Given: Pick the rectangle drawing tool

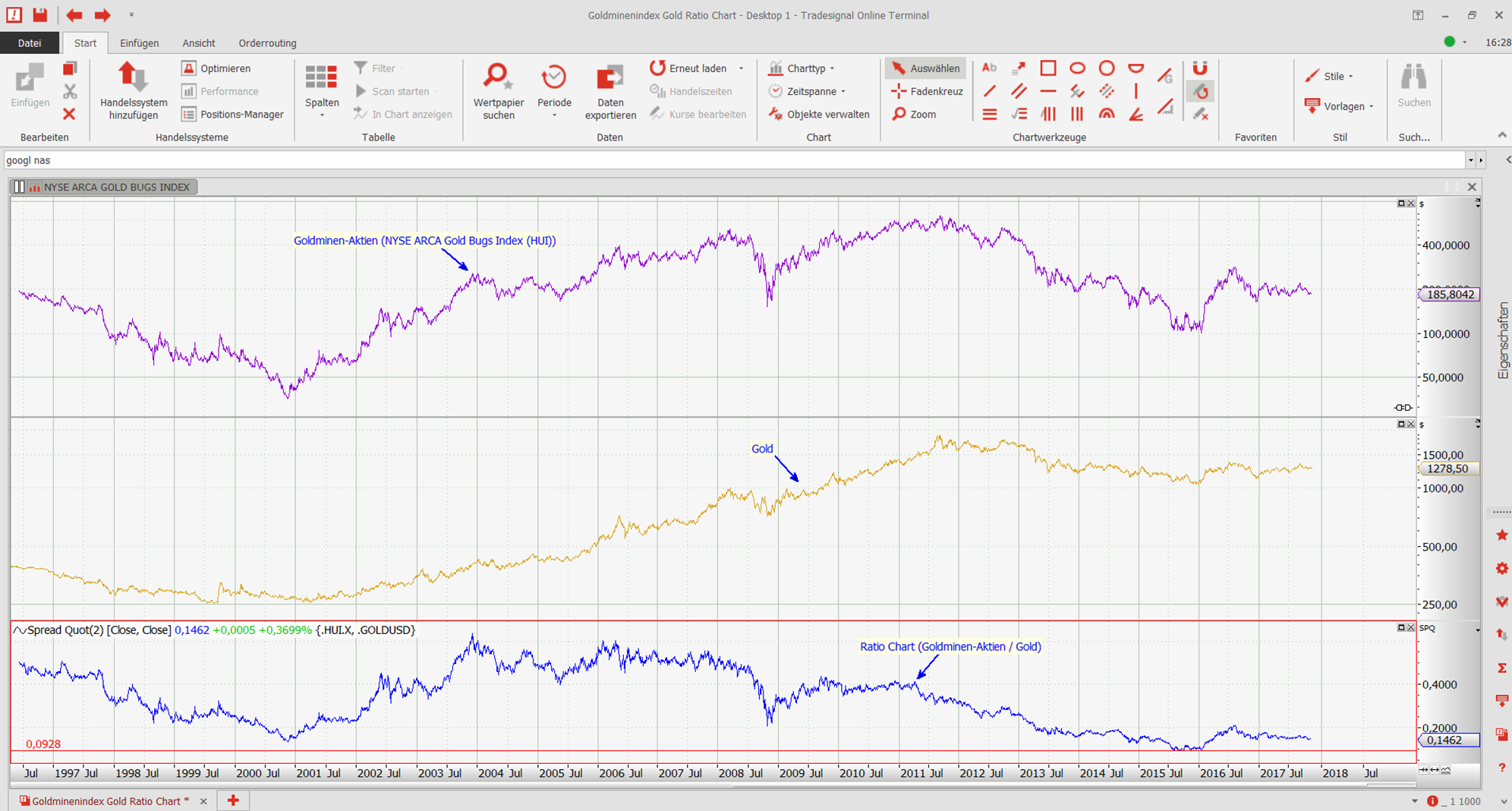Looking at the screenshot, I should (x=1047, y=68).
